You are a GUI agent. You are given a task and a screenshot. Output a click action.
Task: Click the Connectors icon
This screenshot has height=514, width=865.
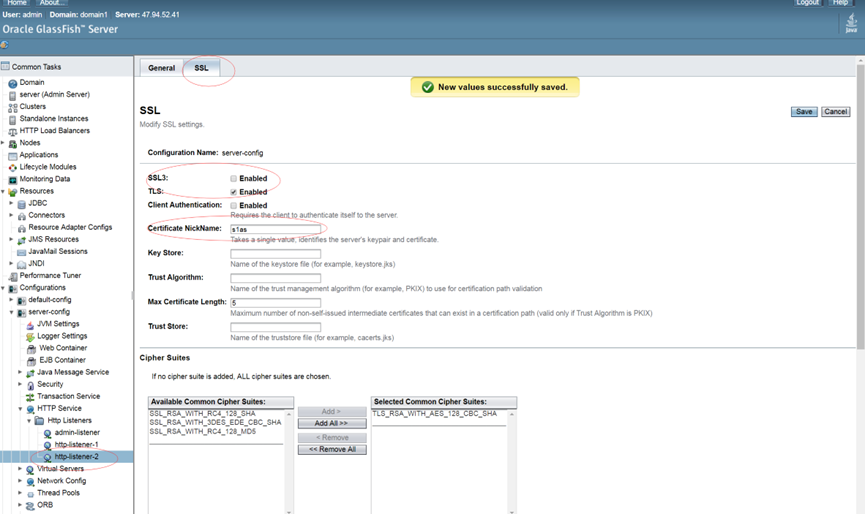pos(22,216)
